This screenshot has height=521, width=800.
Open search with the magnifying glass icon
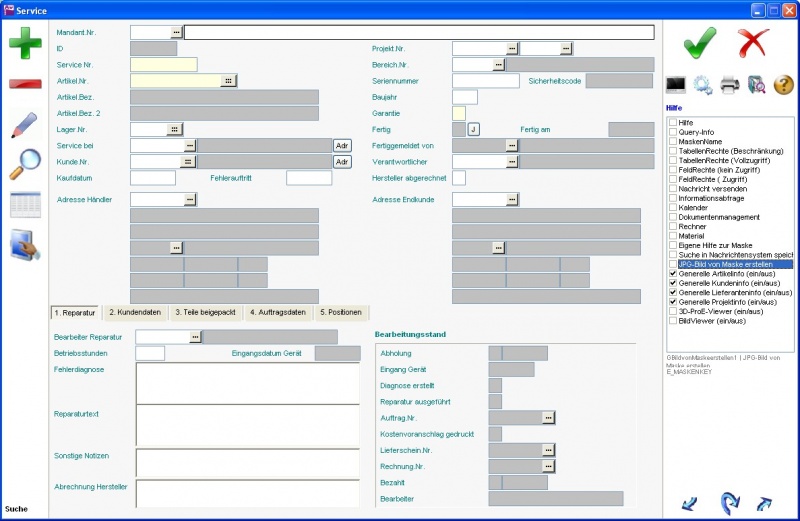click(x=24, y=163)
